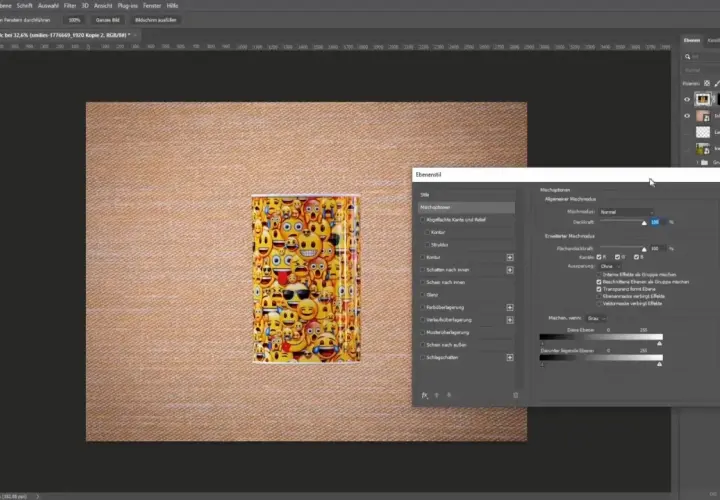Click Diese Ebene white point slider handle
This screenshot has width=720, height=500.
point(659,343)
